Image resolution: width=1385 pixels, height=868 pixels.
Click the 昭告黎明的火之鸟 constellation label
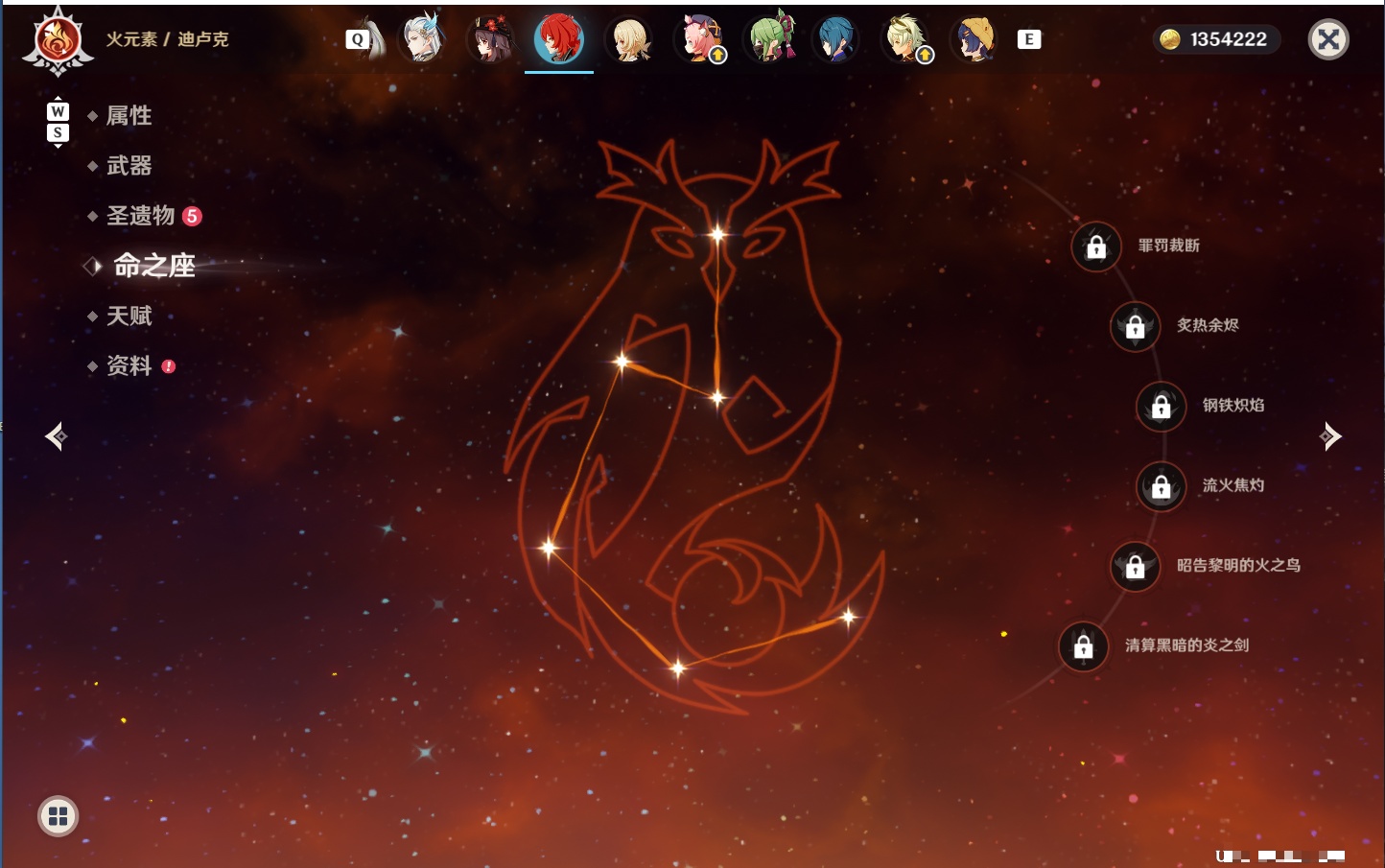point(1238,565)
